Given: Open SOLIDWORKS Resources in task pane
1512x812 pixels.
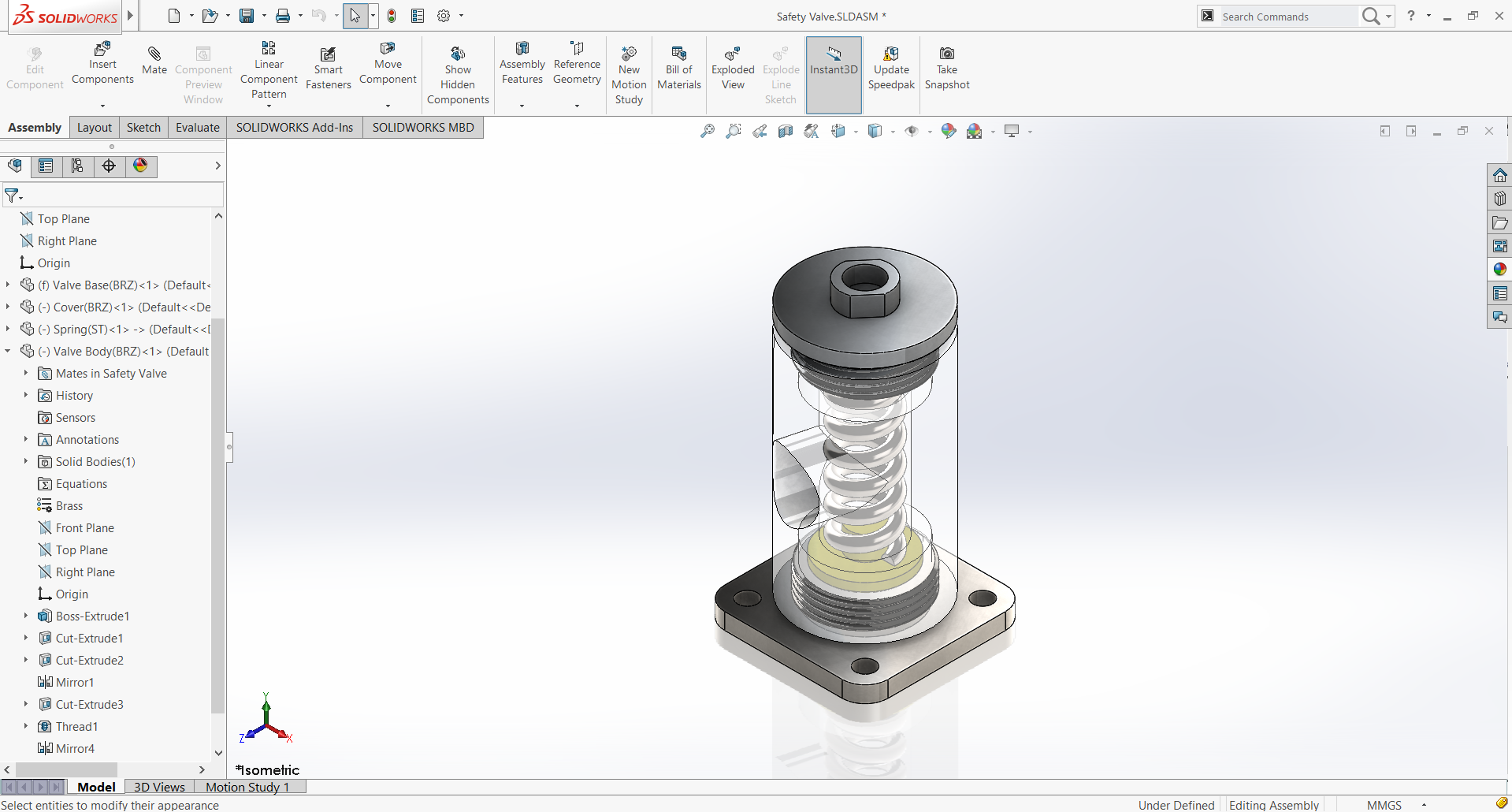Looking at the screenshot, I should [x=1500, y=175].
